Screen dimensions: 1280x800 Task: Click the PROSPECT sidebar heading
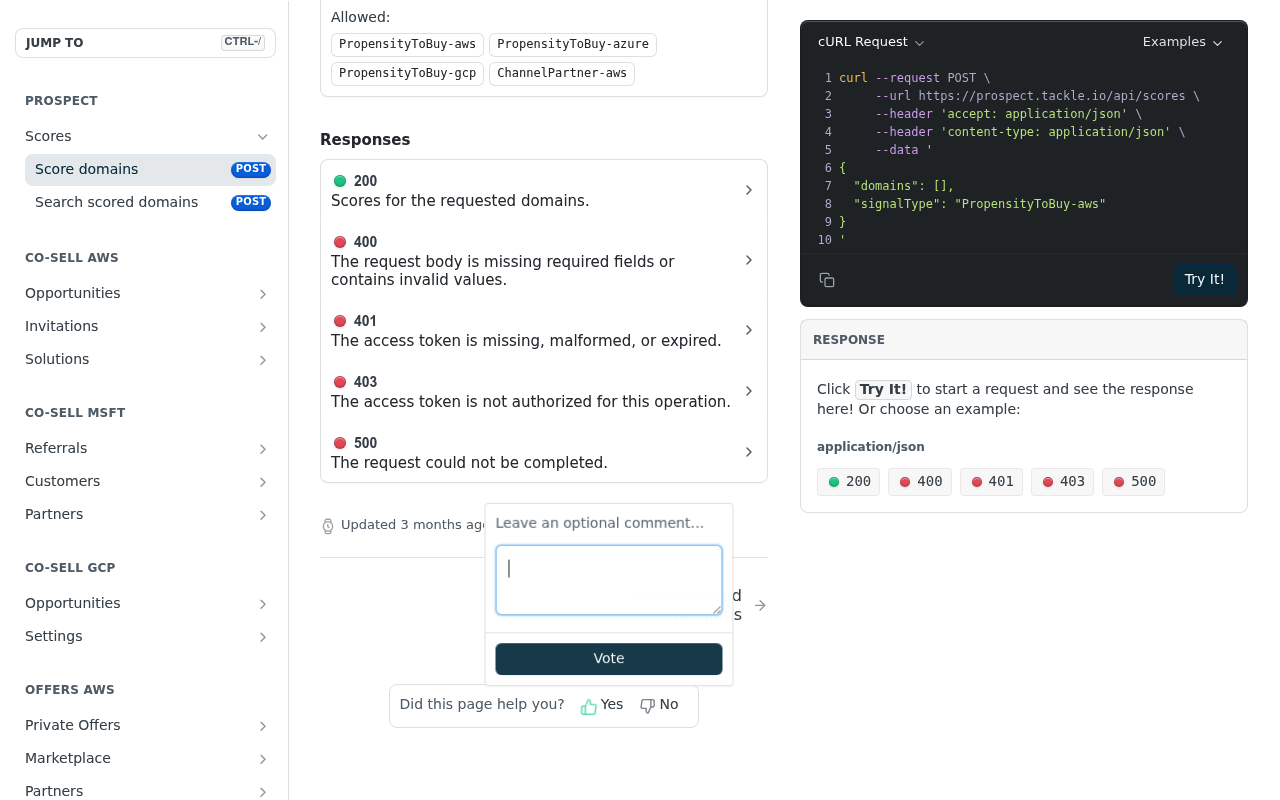tap(61, 101)
